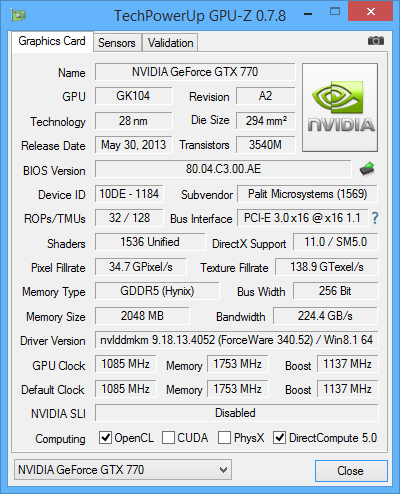Click the bus interface question mark
400x494 pixels.
(x=375, y=218)
